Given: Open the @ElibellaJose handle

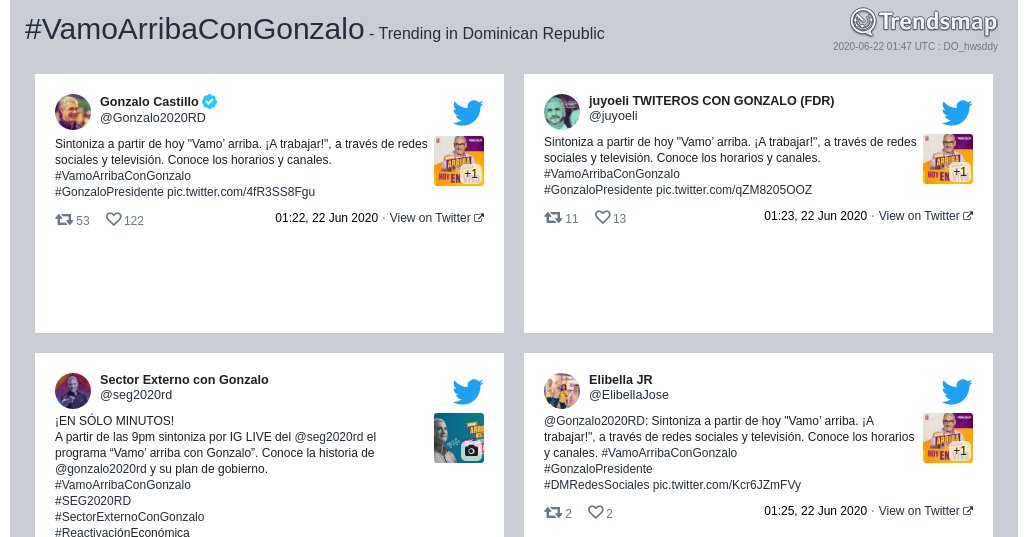Looking at the screenshot, I should click(x=629, y=395).
